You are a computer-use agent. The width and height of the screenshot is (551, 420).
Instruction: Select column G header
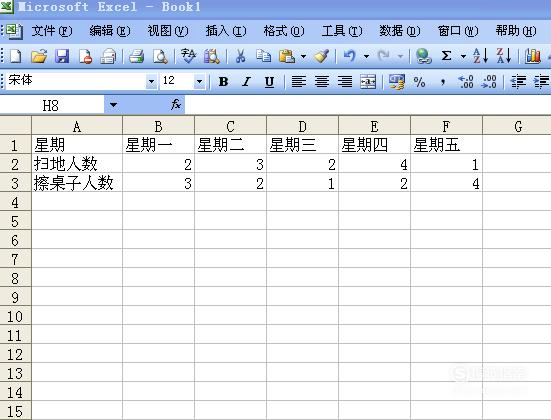pos(517,126)
